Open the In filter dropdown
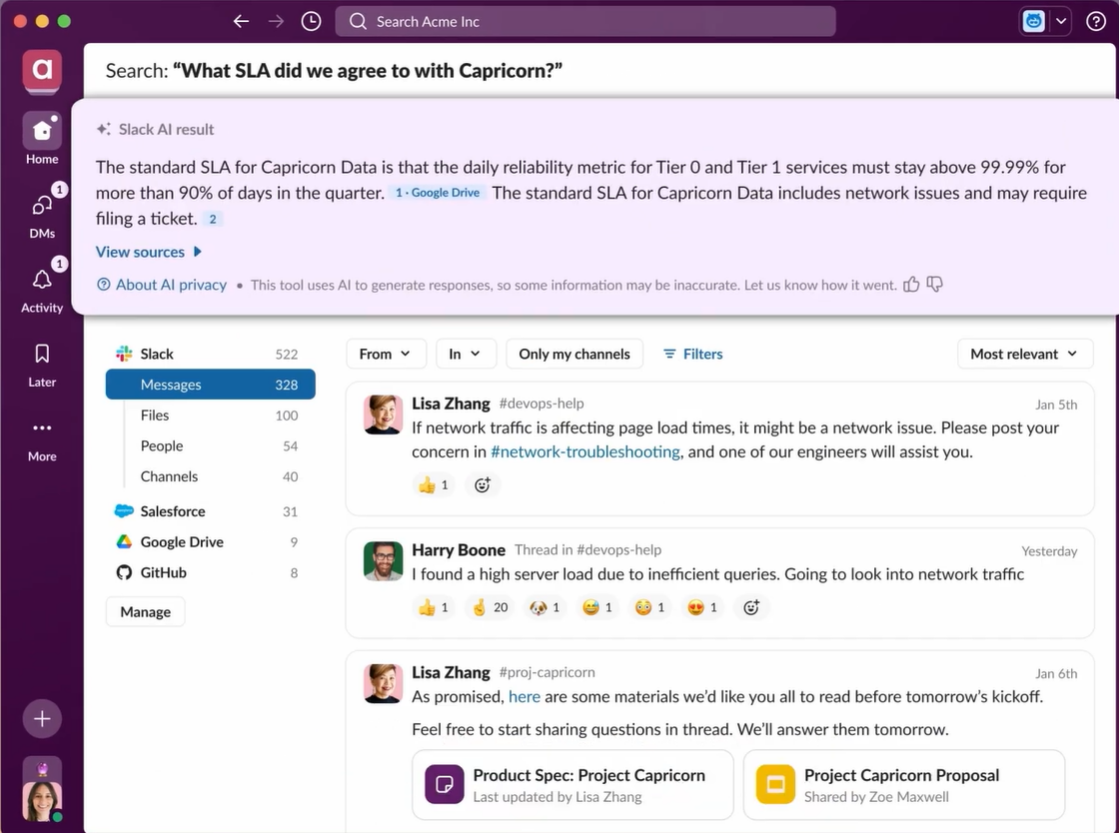The width and height of the screenshot is (1119, 833). (x=465, y=354)
